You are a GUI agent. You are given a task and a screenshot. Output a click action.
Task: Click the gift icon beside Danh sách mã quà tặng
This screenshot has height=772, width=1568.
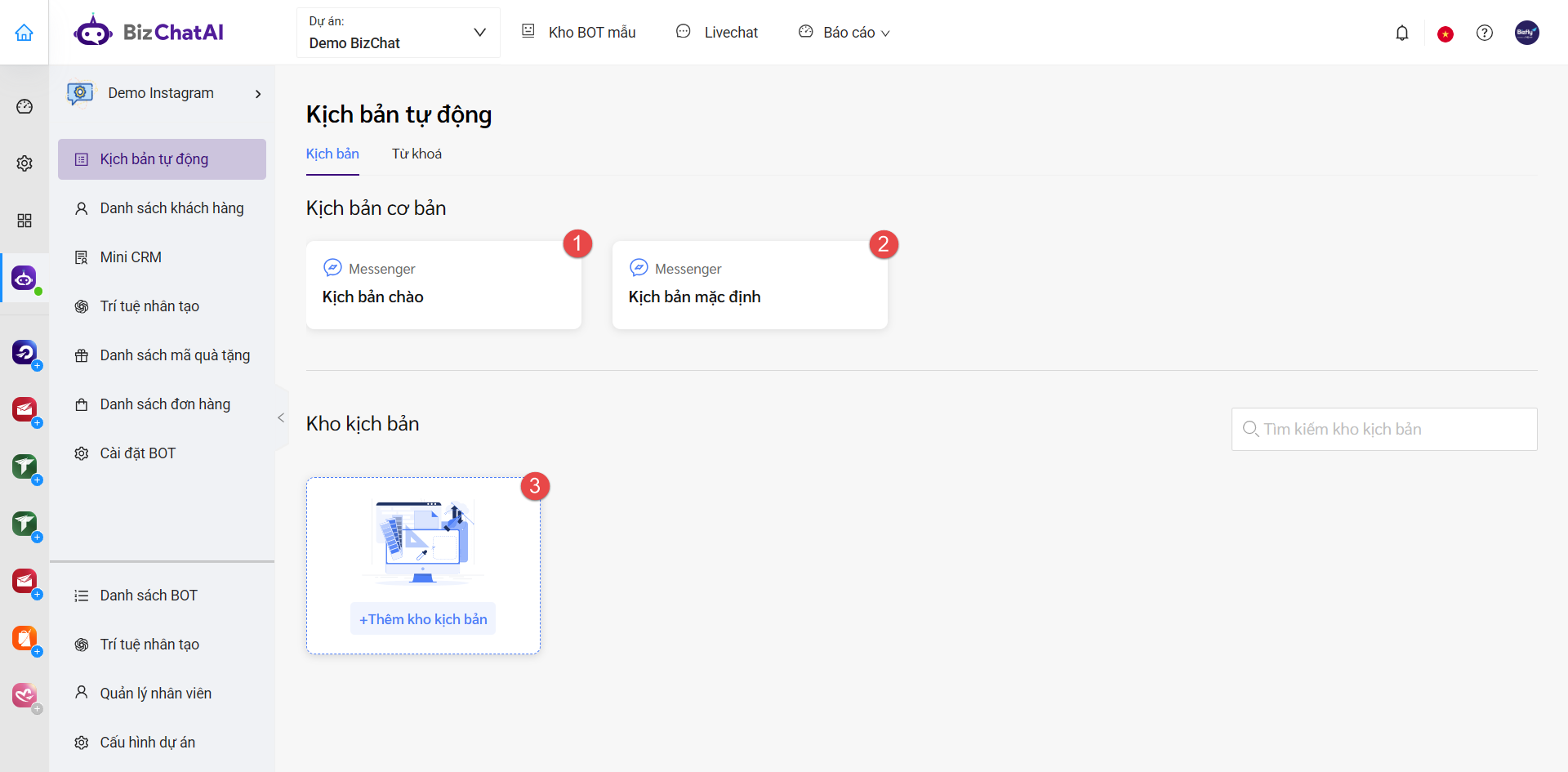point(82,355)
